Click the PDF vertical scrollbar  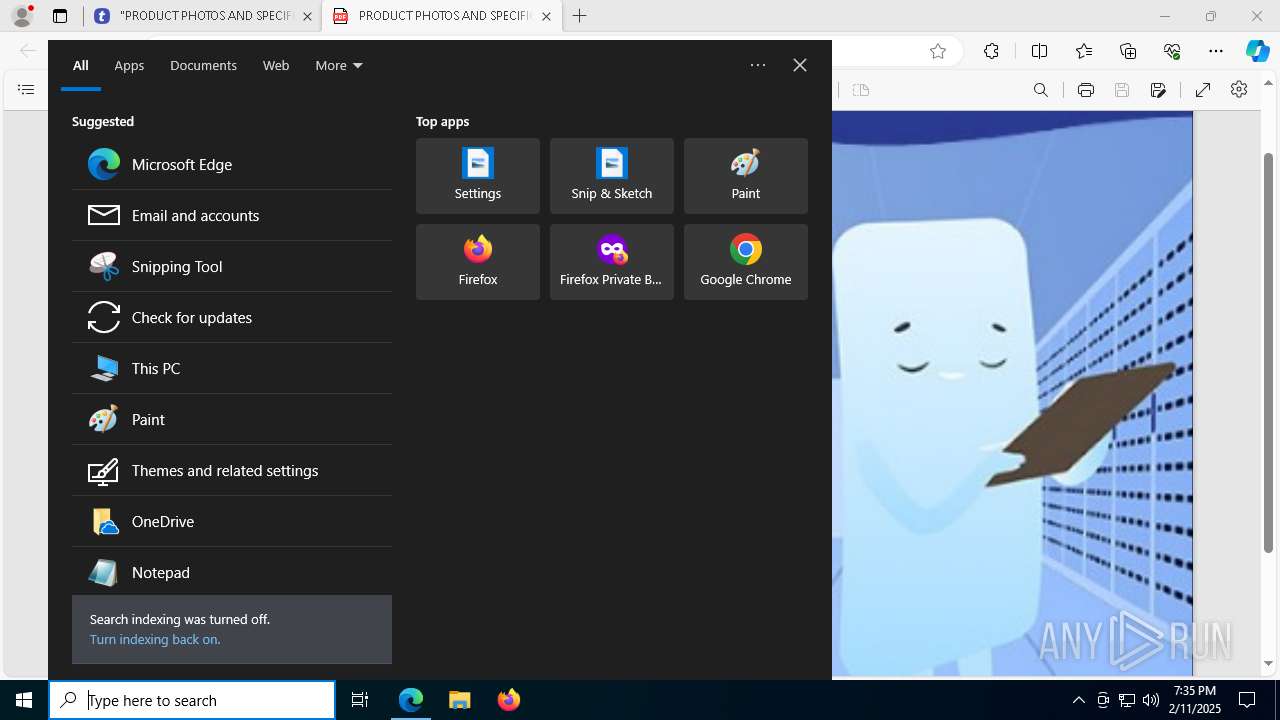pyautogui.click(x=1269, y=353)
